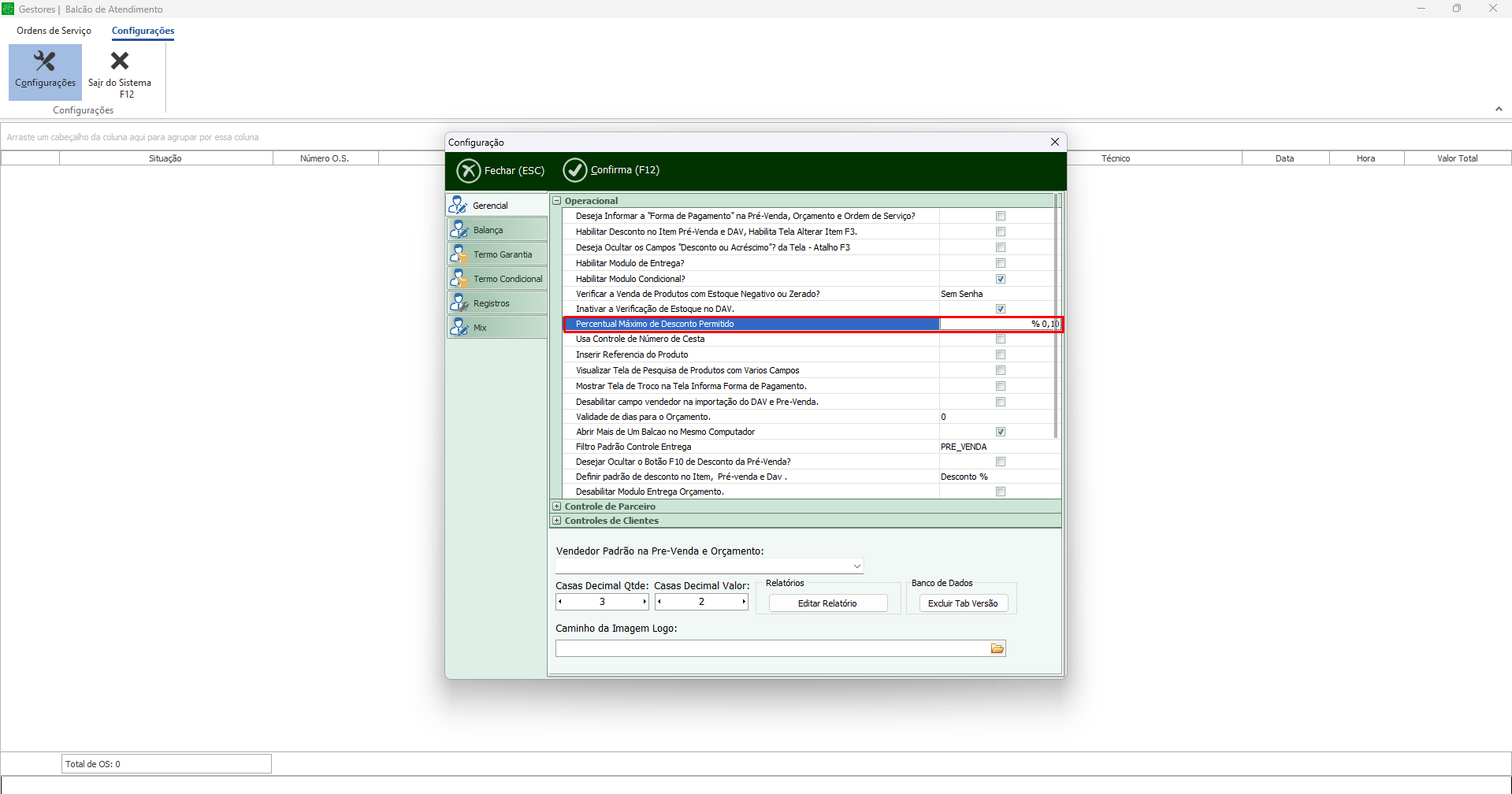
Task: Toggle Usa Controle de Número de Cesta
Action: tap(1001, 339)
